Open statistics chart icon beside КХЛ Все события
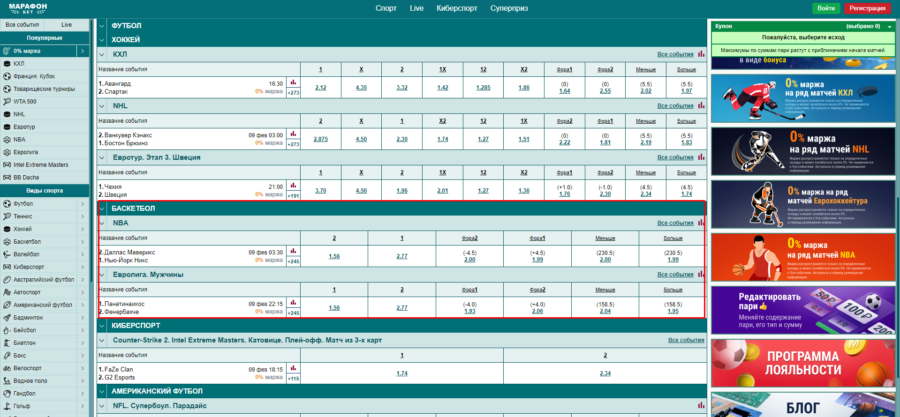This screenshot has width=900, height=417. tap(700, 53)
